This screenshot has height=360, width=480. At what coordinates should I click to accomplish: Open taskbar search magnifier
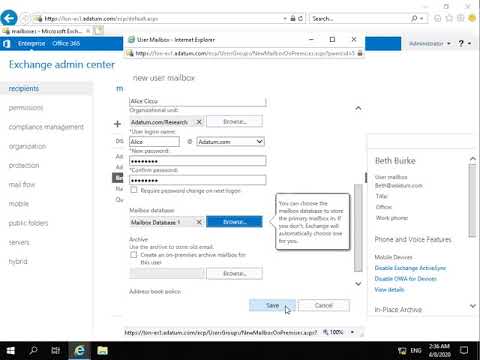click(33, 351)
